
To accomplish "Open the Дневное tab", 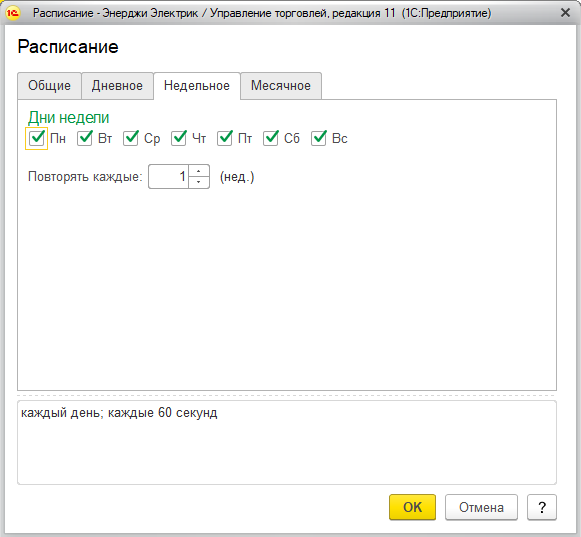I will coord(117,86).
